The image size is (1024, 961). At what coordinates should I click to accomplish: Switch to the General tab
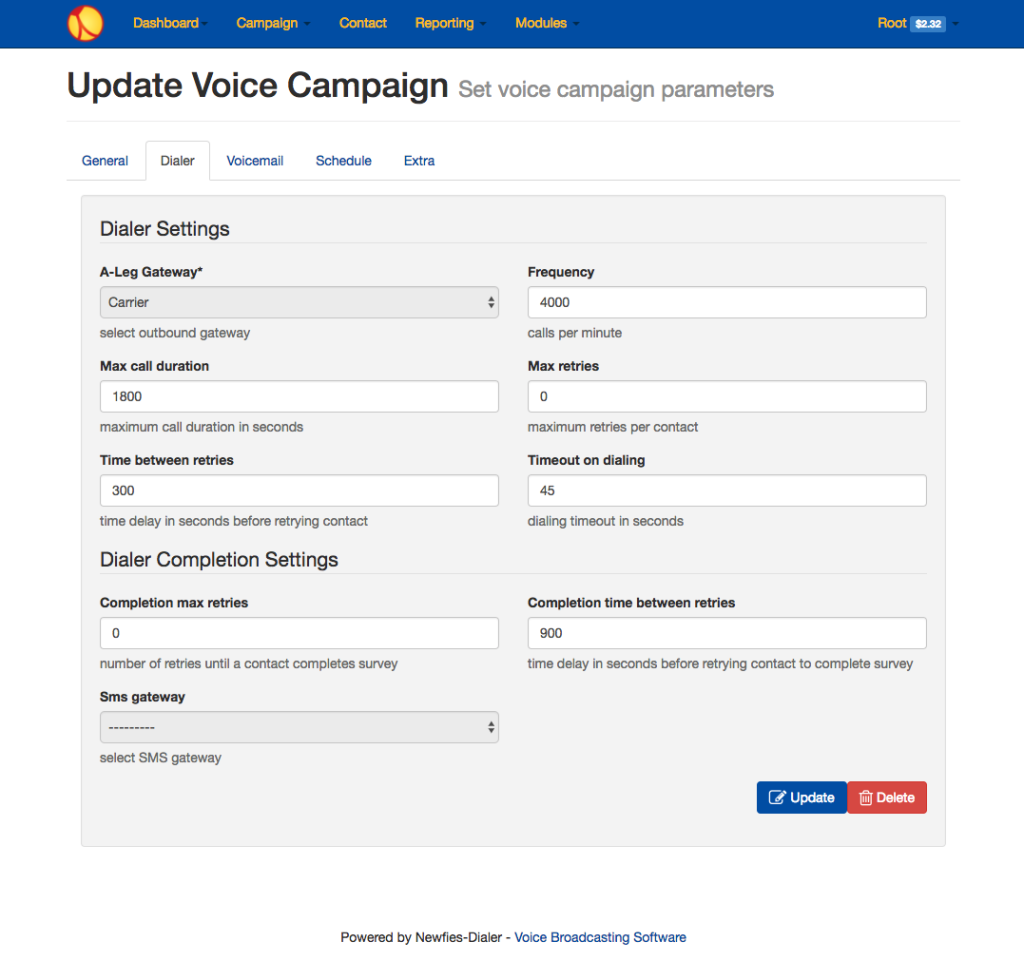click(105, 161)
